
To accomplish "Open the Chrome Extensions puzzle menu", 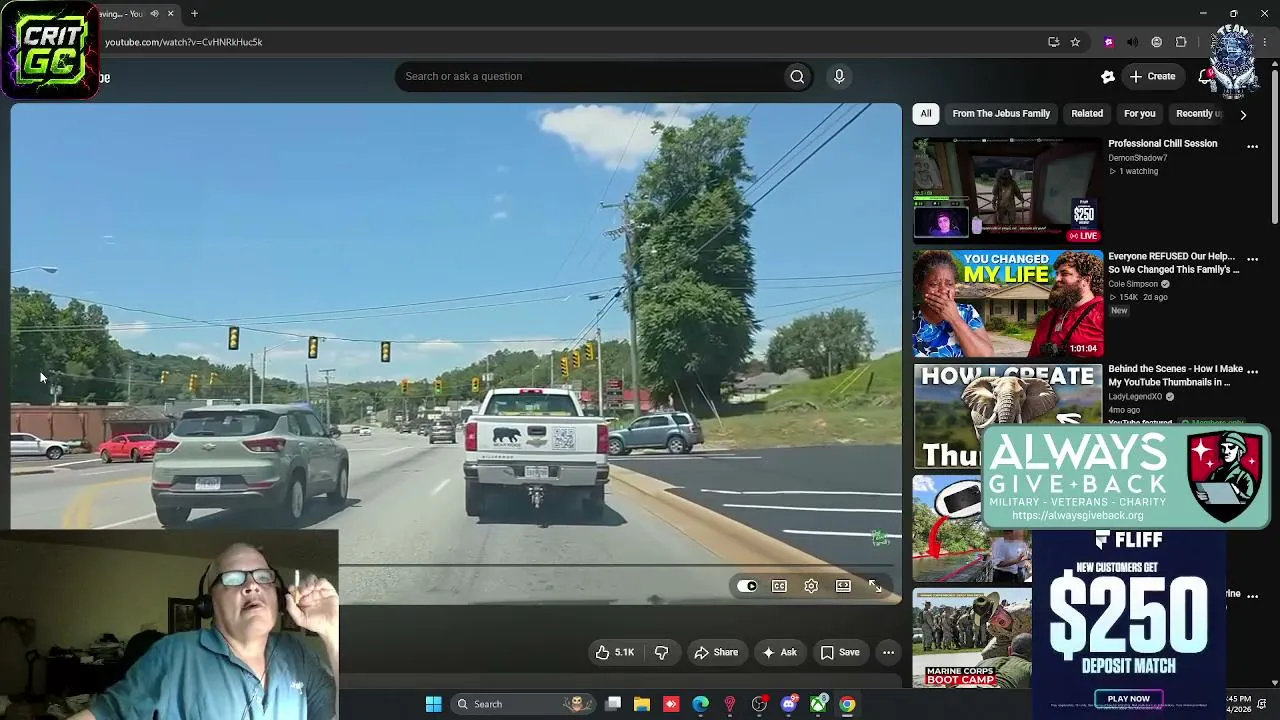I will [x=1181, y=42].
